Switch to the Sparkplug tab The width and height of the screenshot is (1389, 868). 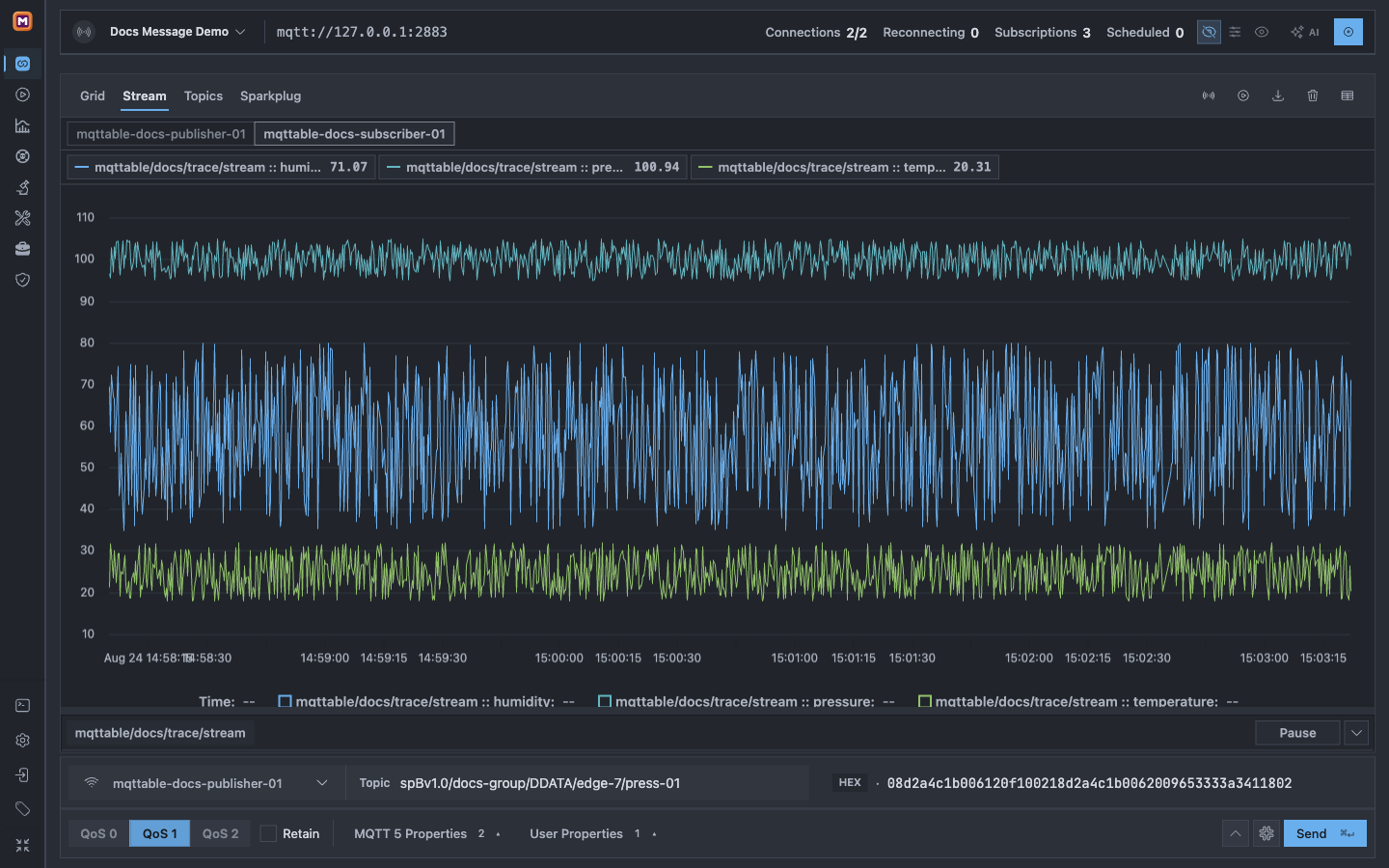pos(270,95)
